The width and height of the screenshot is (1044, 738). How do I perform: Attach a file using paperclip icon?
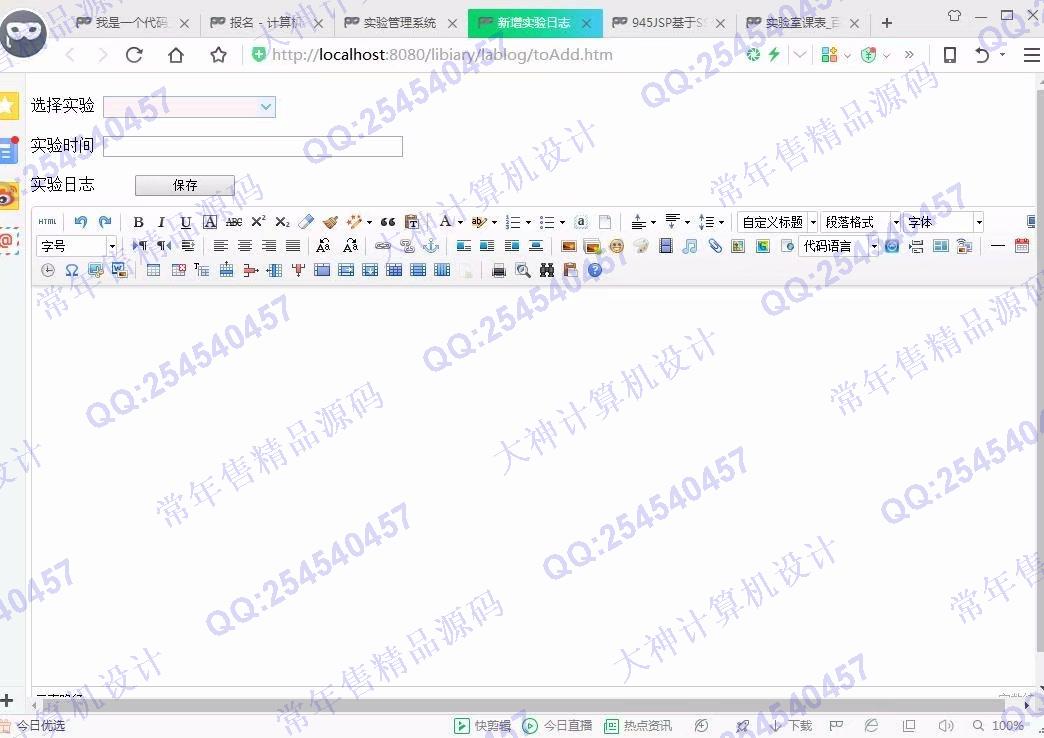[x=715, y=246]
